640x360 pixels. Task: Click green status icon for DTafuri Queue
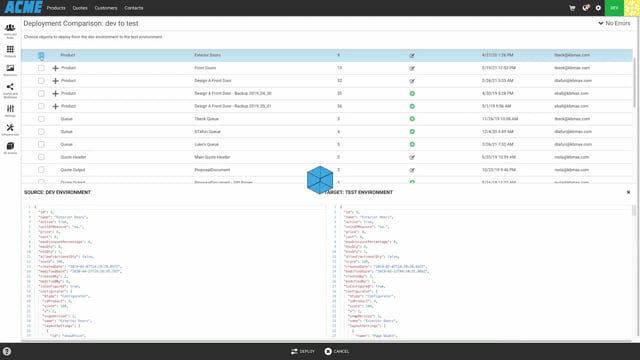point(412,131)
